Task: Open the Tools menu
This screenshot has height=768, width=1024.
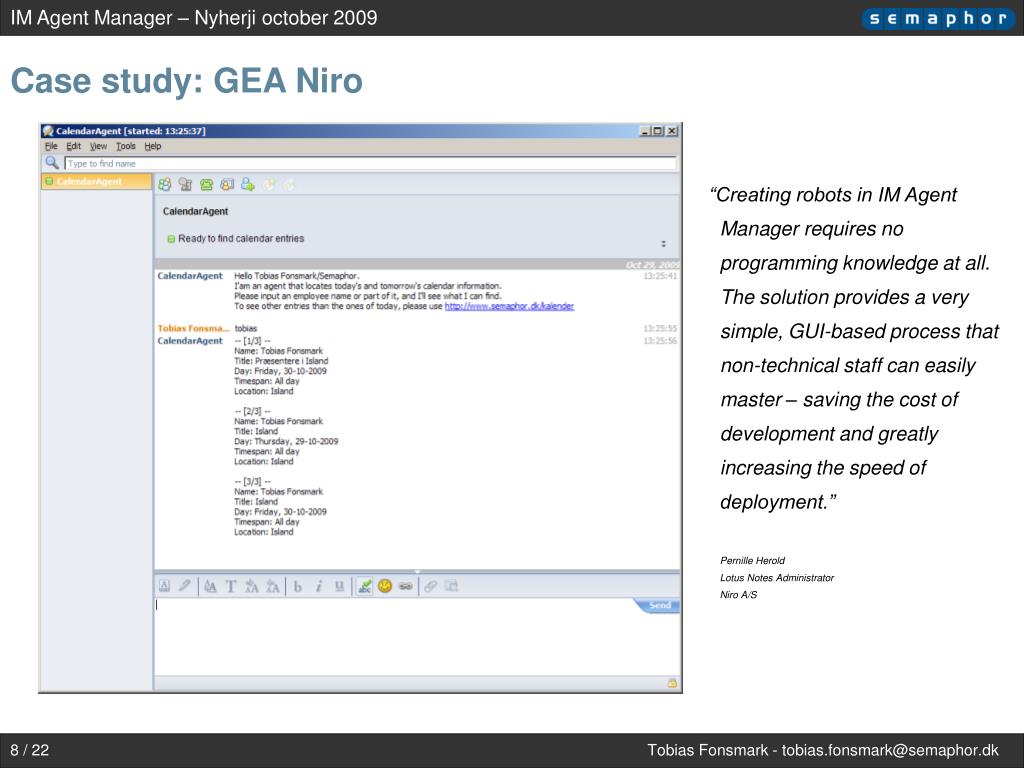Action: 125,146
